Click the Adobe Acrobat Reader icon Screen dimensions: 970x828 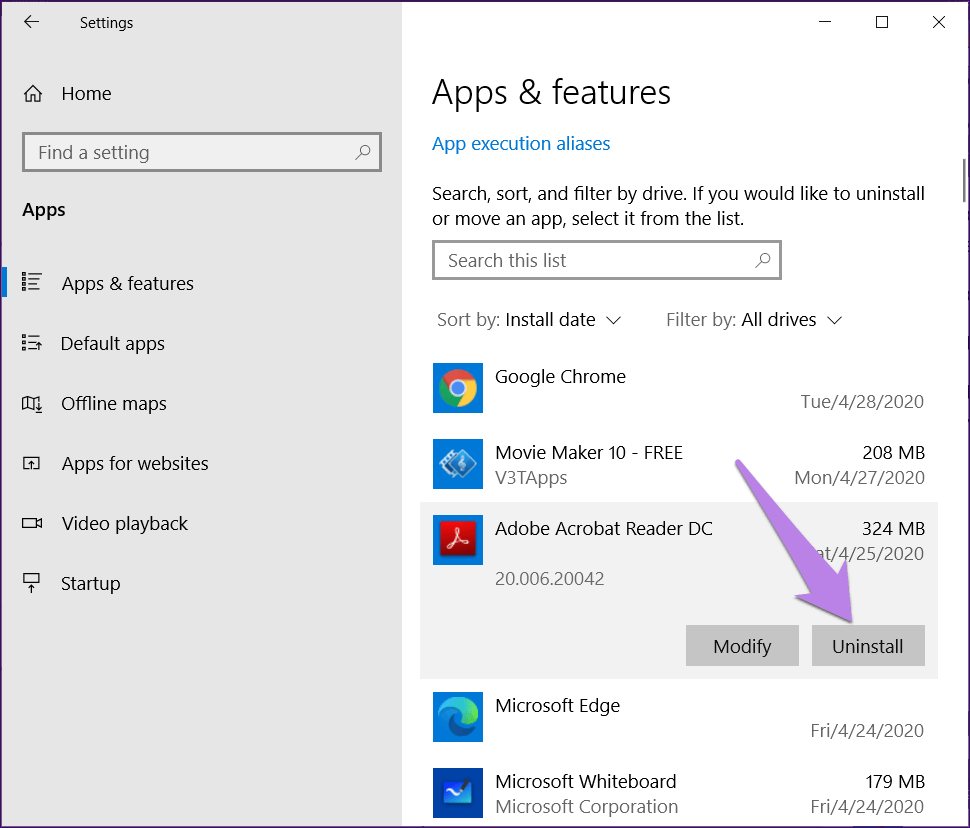458,540
